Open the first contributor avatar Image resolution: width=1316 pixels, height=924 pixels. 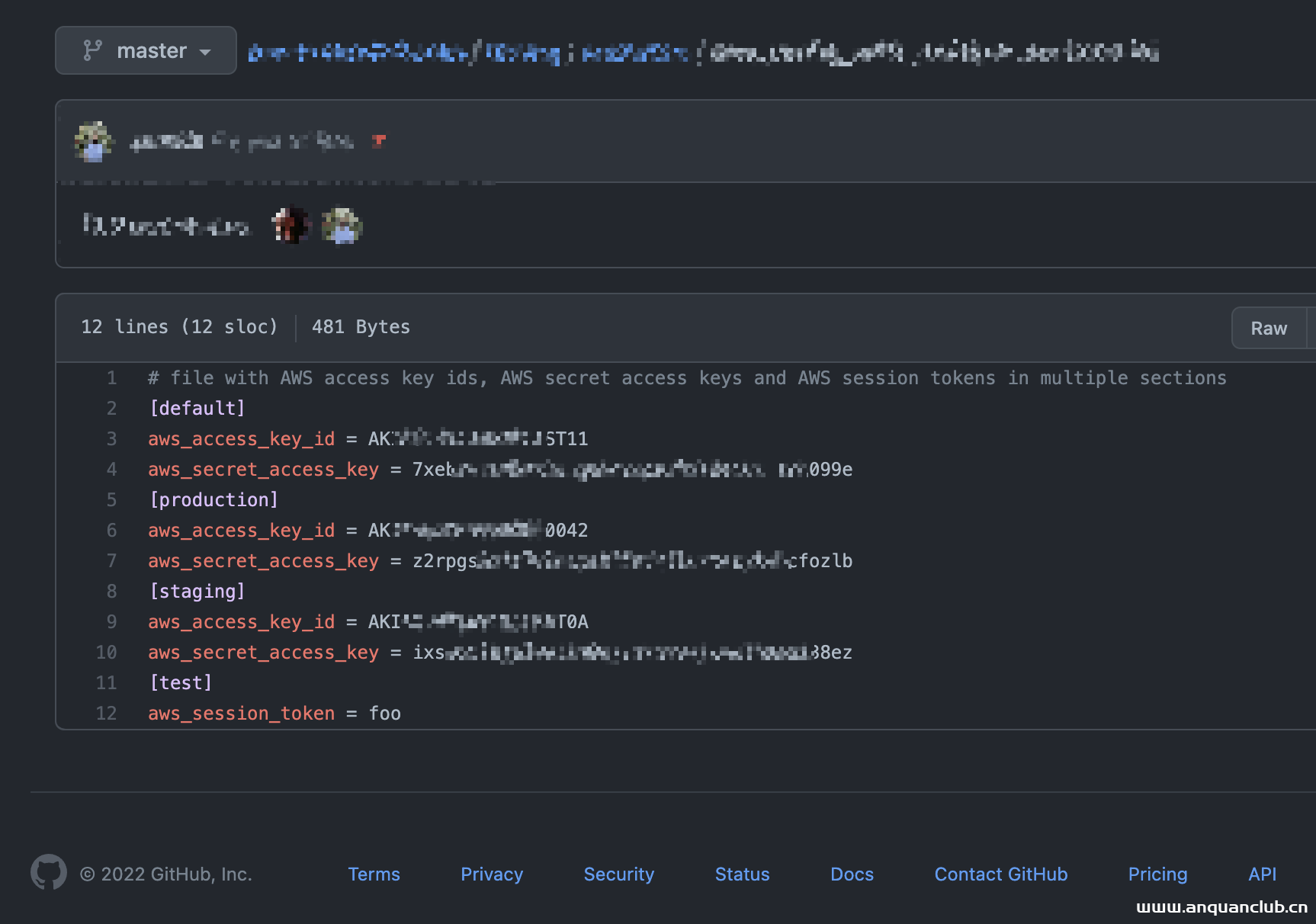pos(291,226)
